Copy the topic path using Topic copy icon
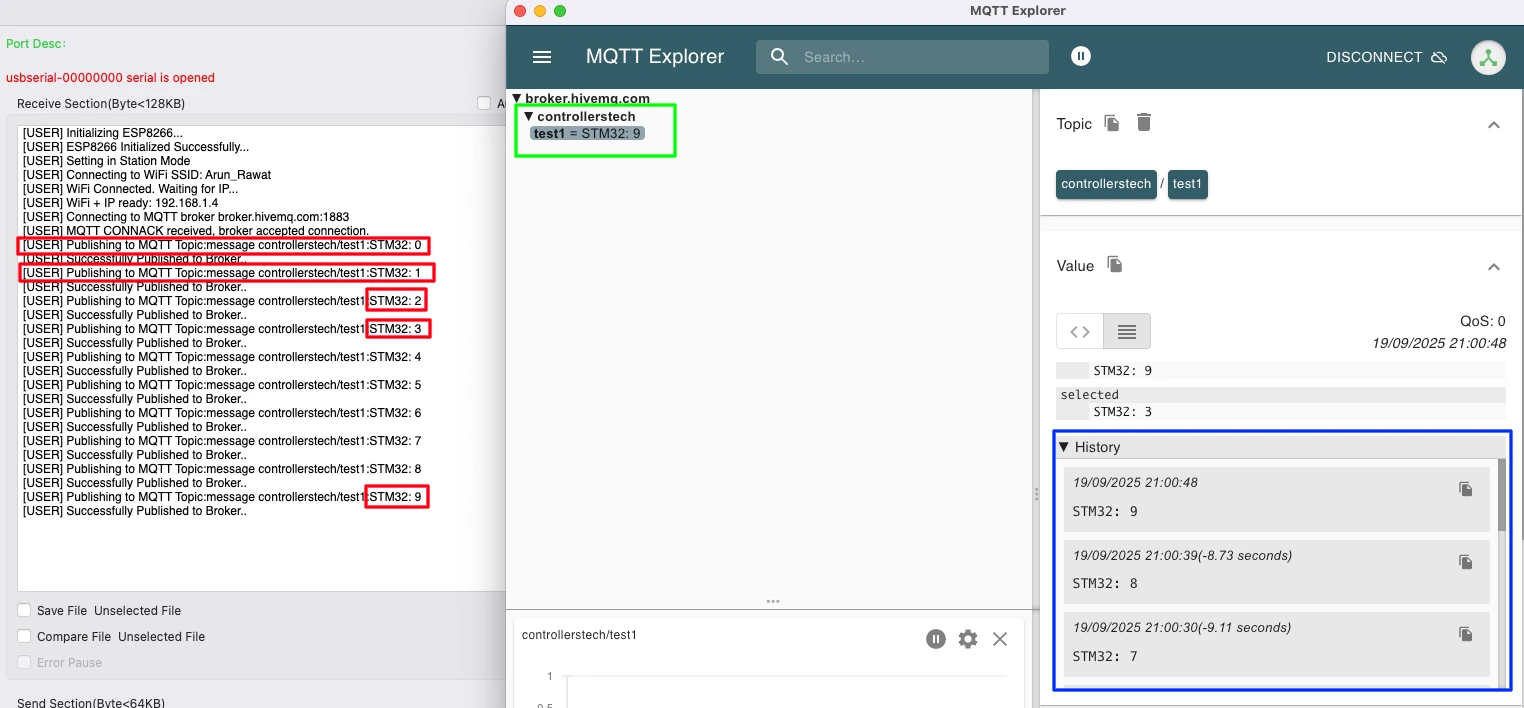 coord(1112,123)
